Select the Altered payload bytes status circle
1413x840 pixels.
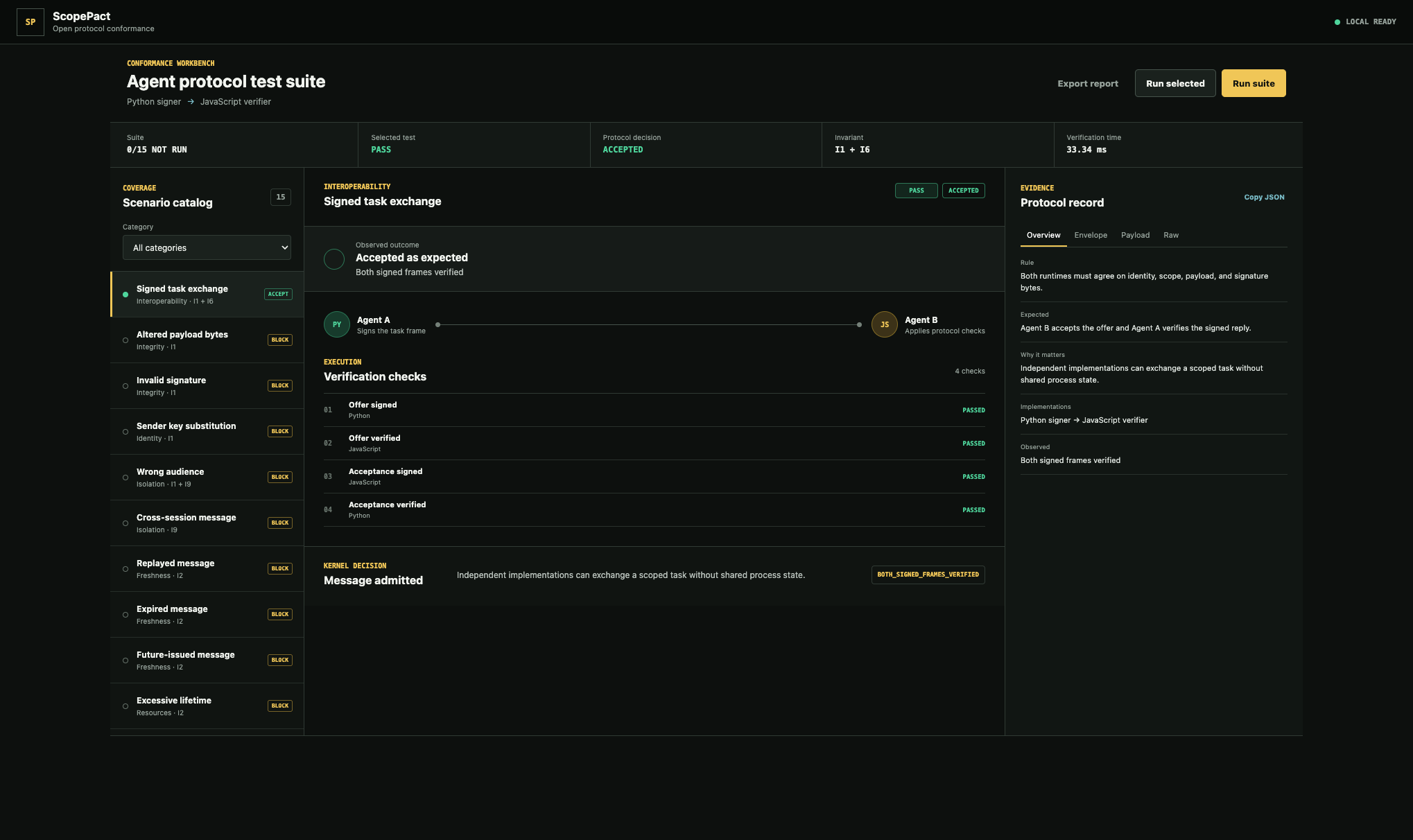coord(125,340)
